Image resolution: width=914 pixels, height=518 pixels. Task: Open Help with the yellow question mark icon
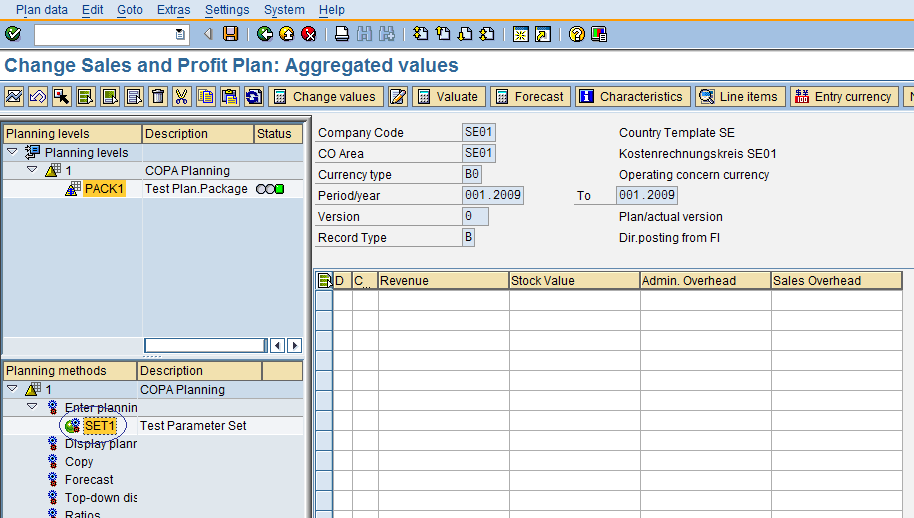[x=576, y=34]
